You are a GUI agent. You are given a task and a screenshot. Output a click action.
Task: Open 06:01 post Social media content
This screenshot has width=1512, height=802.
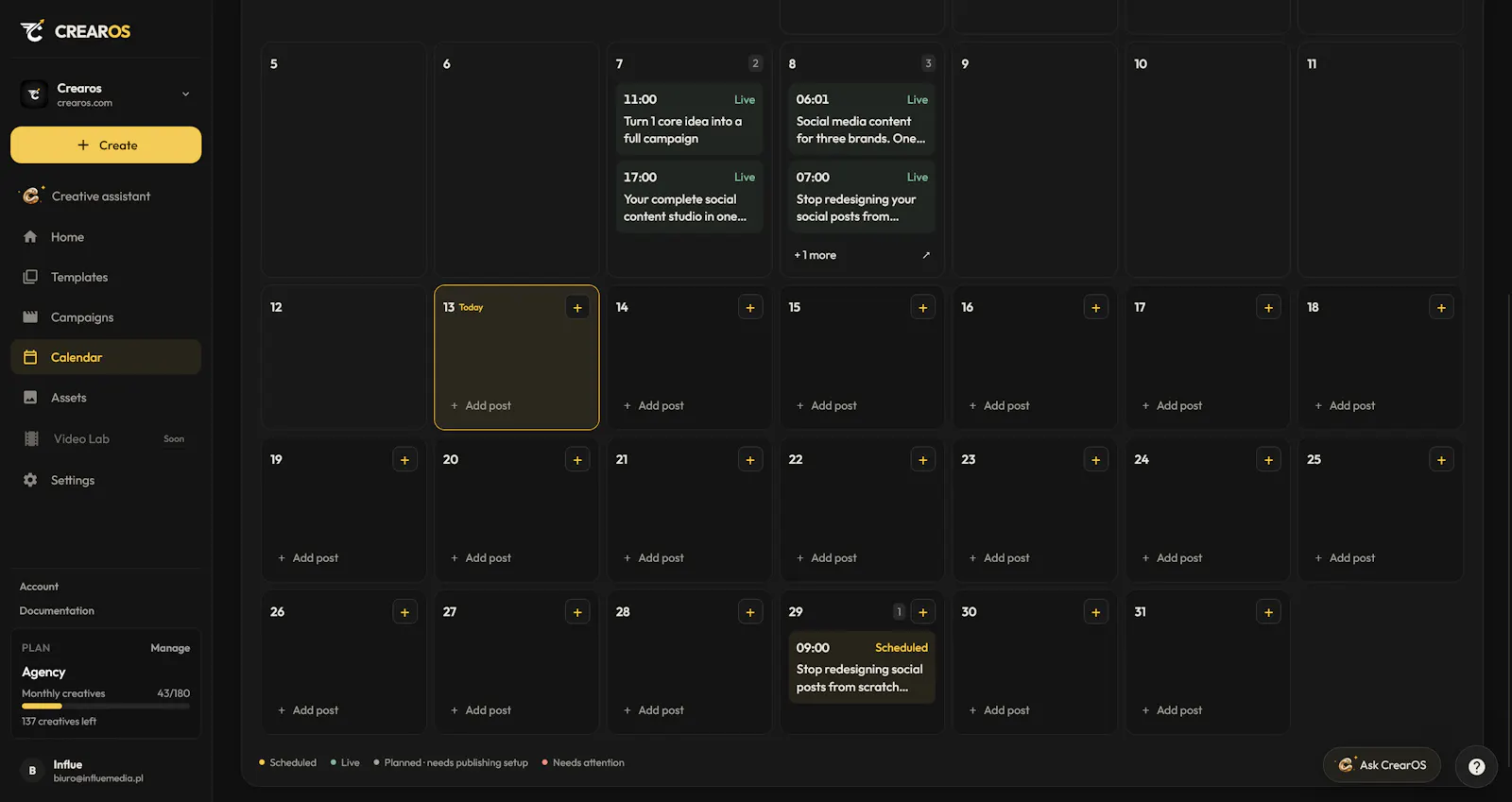862,119
